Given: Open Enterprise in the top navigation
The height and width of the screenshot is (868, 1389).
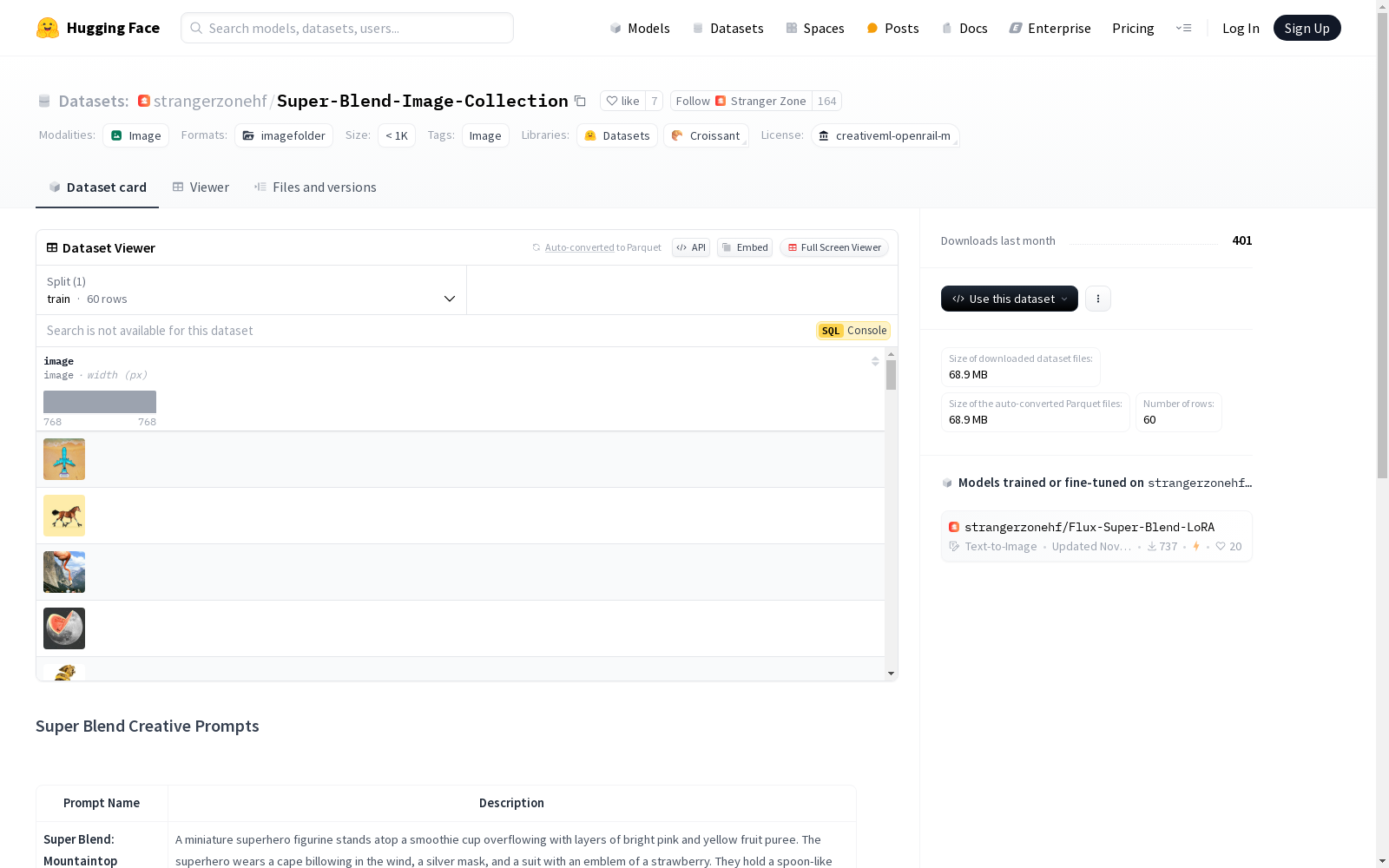Looking at the screenshot, I should (1050, 28).
